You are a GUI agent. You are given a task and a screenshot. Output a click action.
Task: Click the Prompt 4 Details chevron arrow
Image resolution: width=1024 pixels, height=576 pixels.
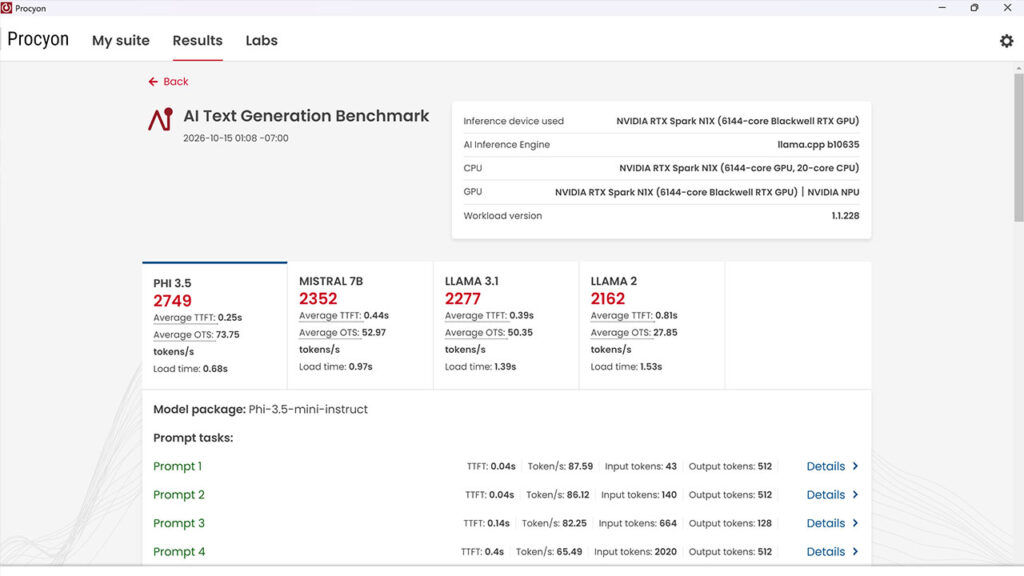pos(855,552)
